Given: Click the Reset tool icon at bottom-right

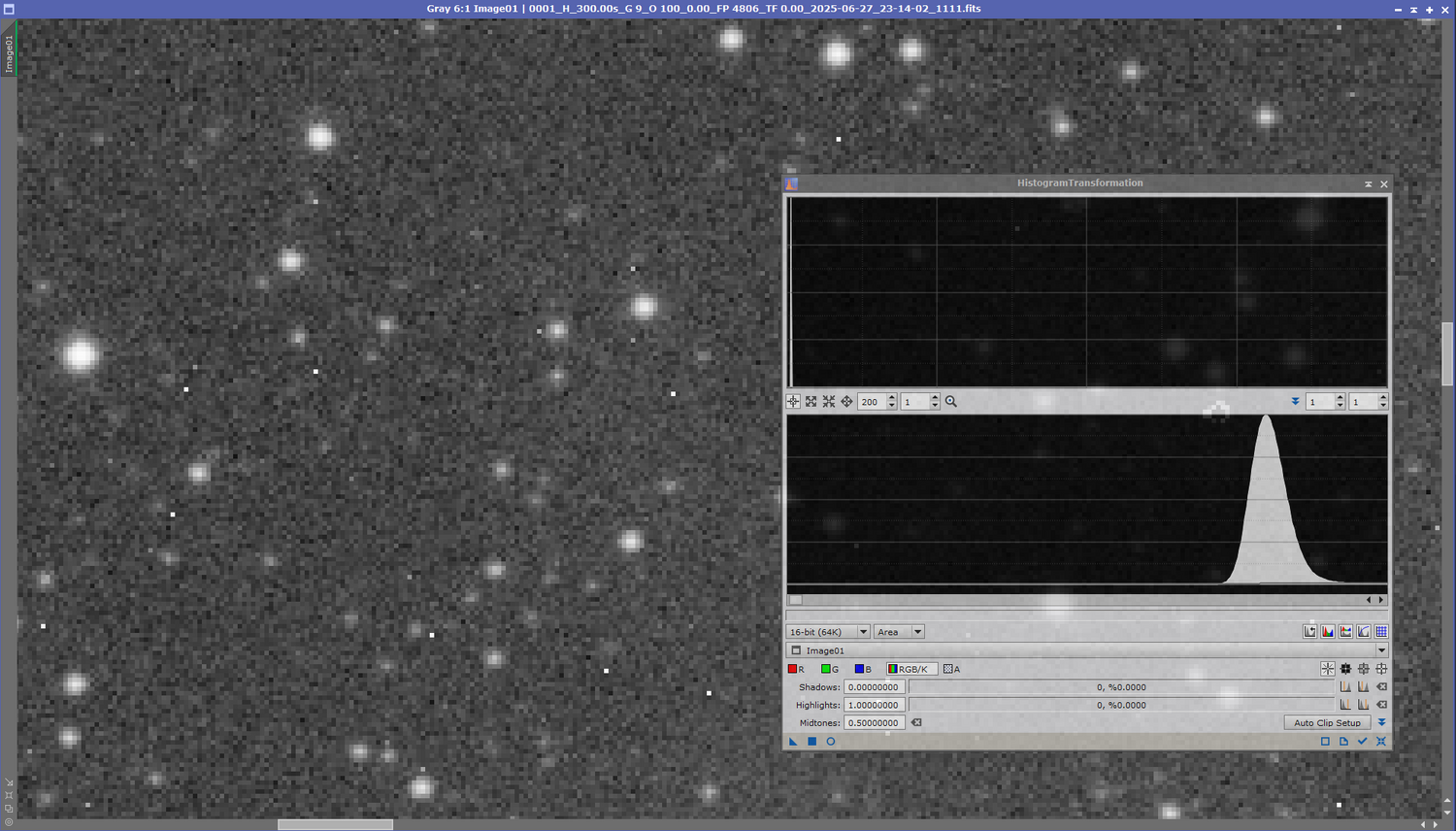Looking at the screenshot, I should tap(1381, 742).
